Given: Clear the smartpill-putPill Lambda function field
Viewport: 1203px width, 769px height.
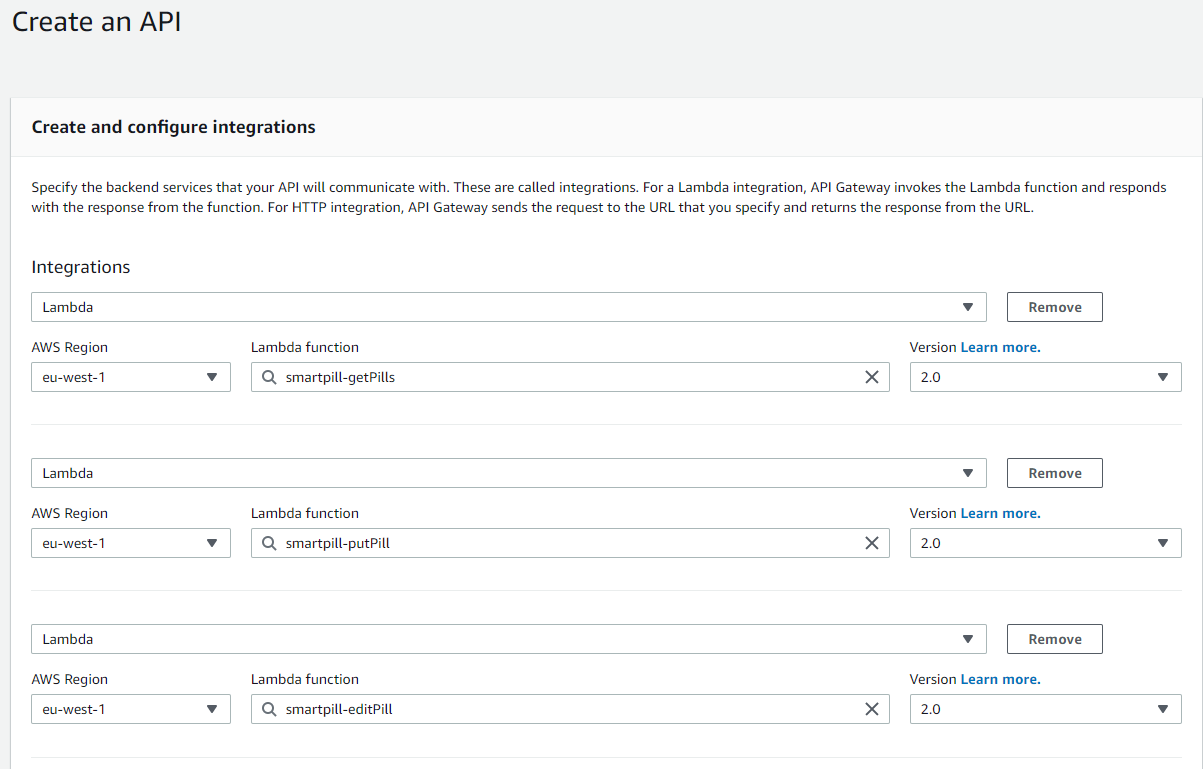Looking at the screenshot, I should [x=871, y=543].
